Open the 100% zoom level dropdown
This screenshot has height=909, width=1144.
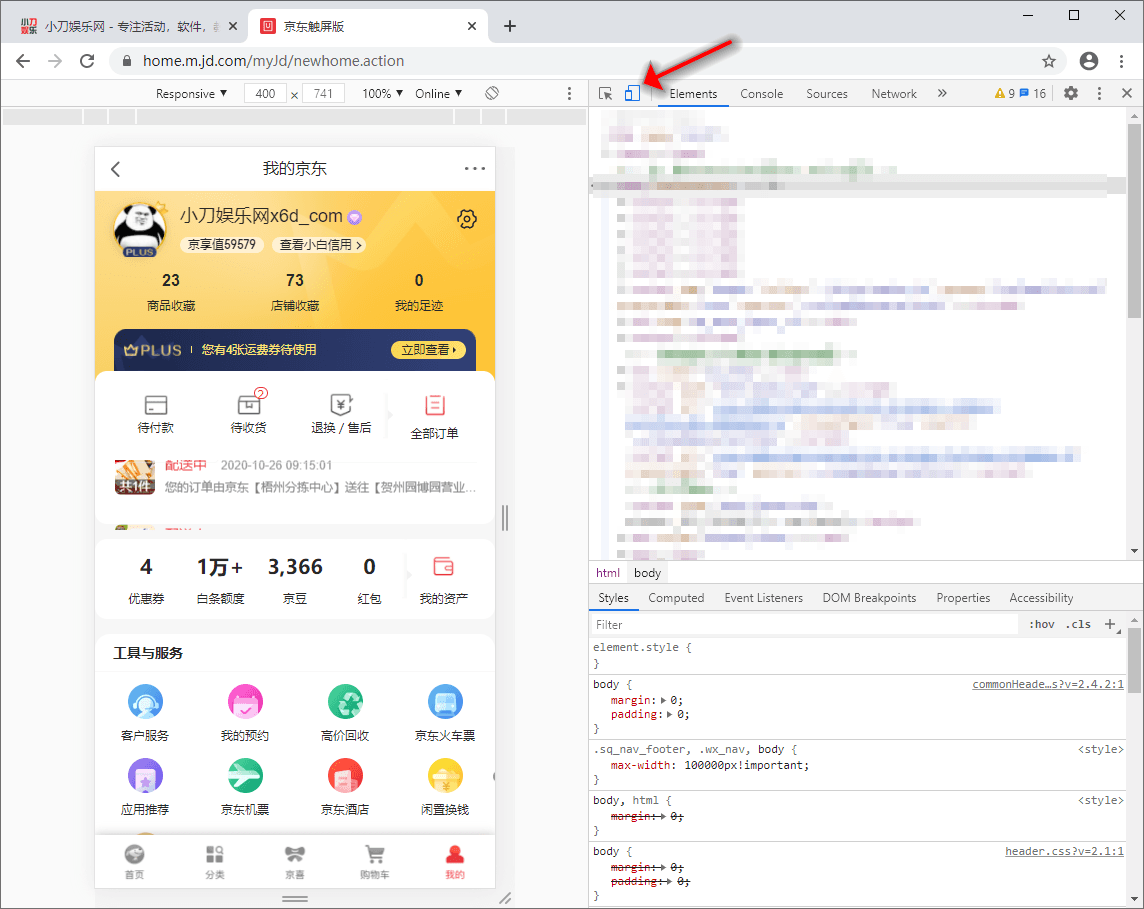(x=380, y=92)
